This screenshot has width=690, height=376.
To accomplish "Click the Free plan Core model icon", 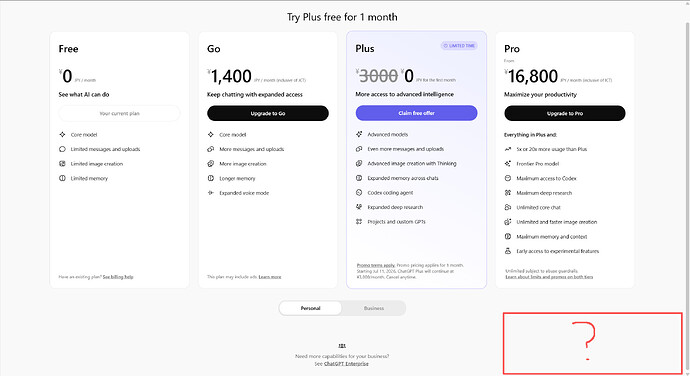I will click(62, 135).
